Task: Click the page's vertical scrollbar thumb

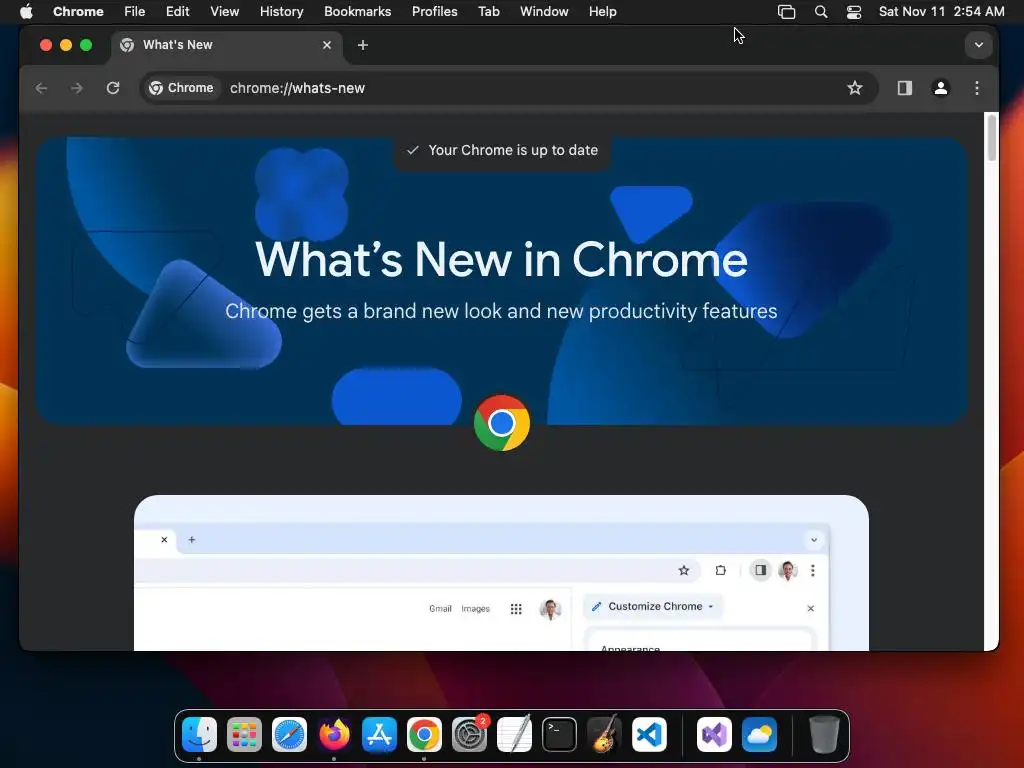Action: (x=991, y=137)
